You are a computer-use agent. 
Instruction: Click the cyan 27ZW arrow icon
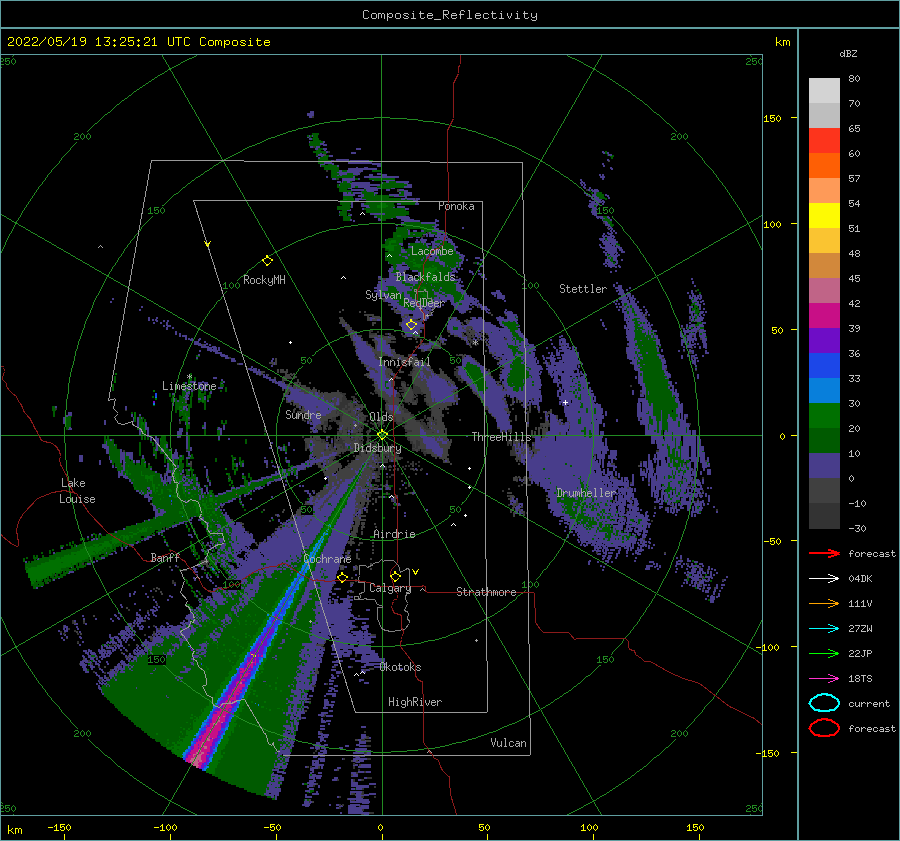coord(824,629)
